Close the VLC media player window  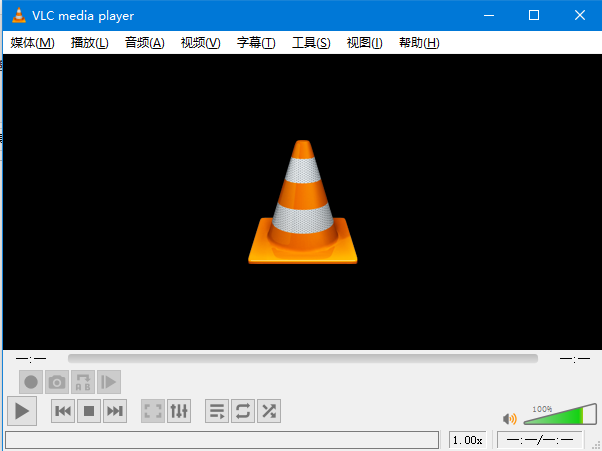pyautogui.click(x=579, y=15)
